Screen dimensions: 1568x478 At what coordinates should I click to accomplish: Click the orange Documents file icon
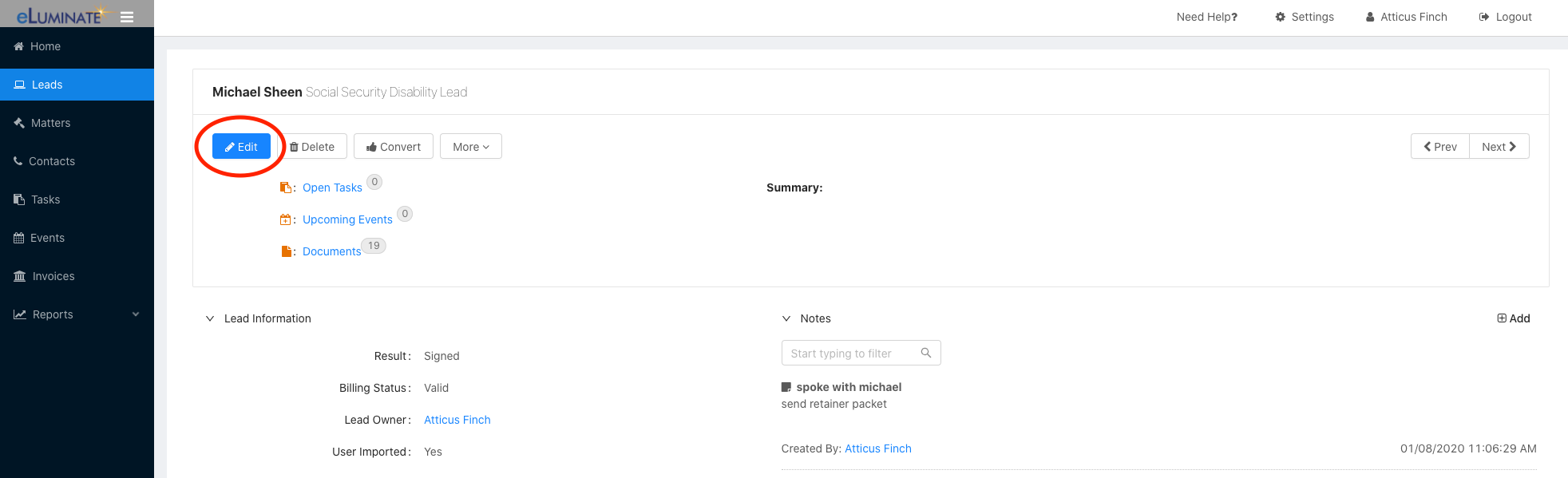click(x=286, y=251)
